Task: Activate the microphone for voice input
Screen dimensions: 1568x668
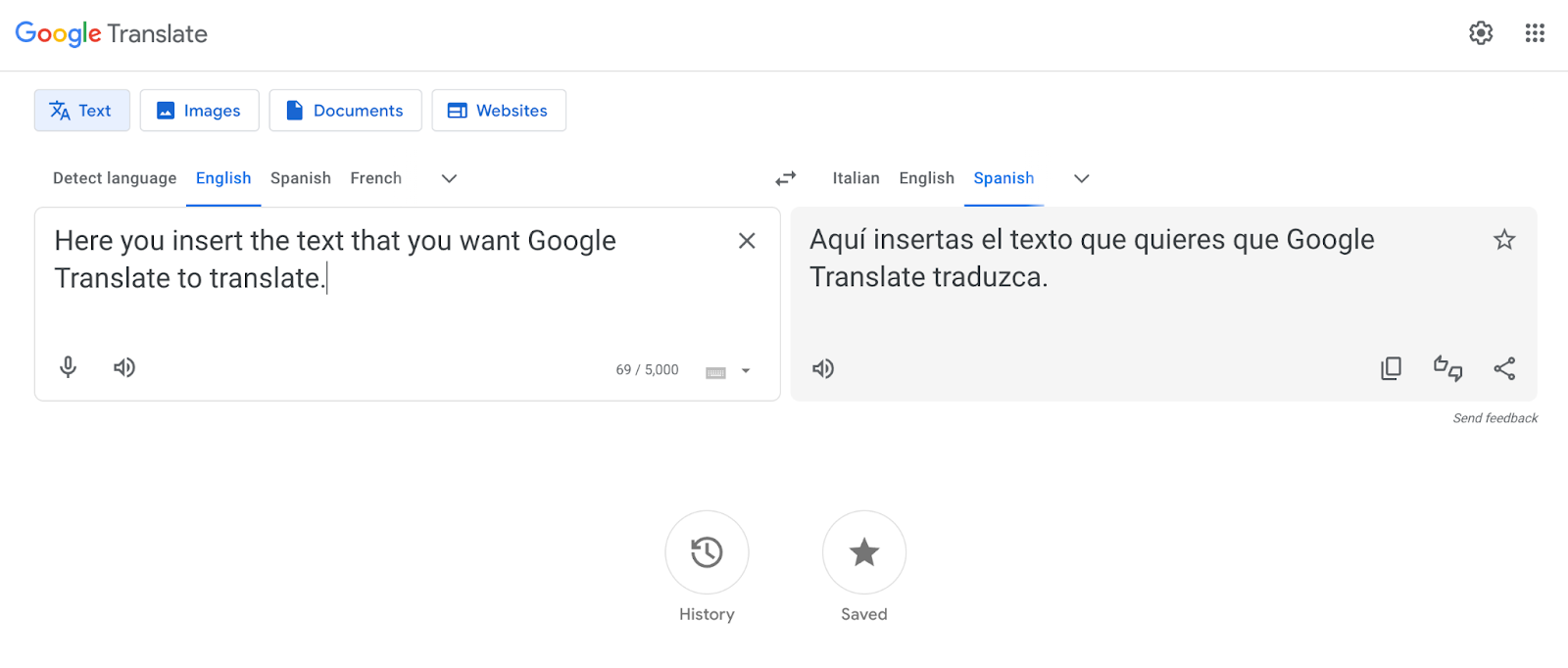Action: (x=67, y=367)
